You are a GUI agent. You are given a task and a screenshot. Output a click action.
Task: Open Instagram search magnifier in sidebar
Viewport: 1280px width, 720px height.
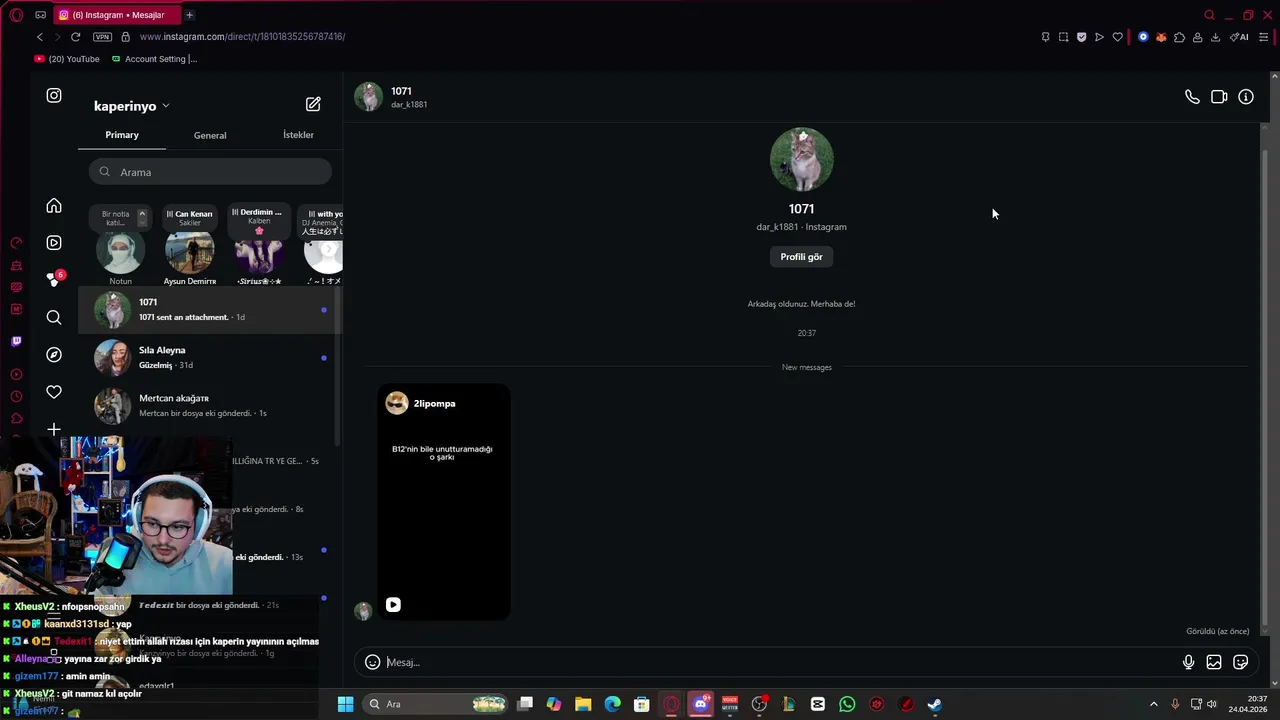tap(54, 318)
